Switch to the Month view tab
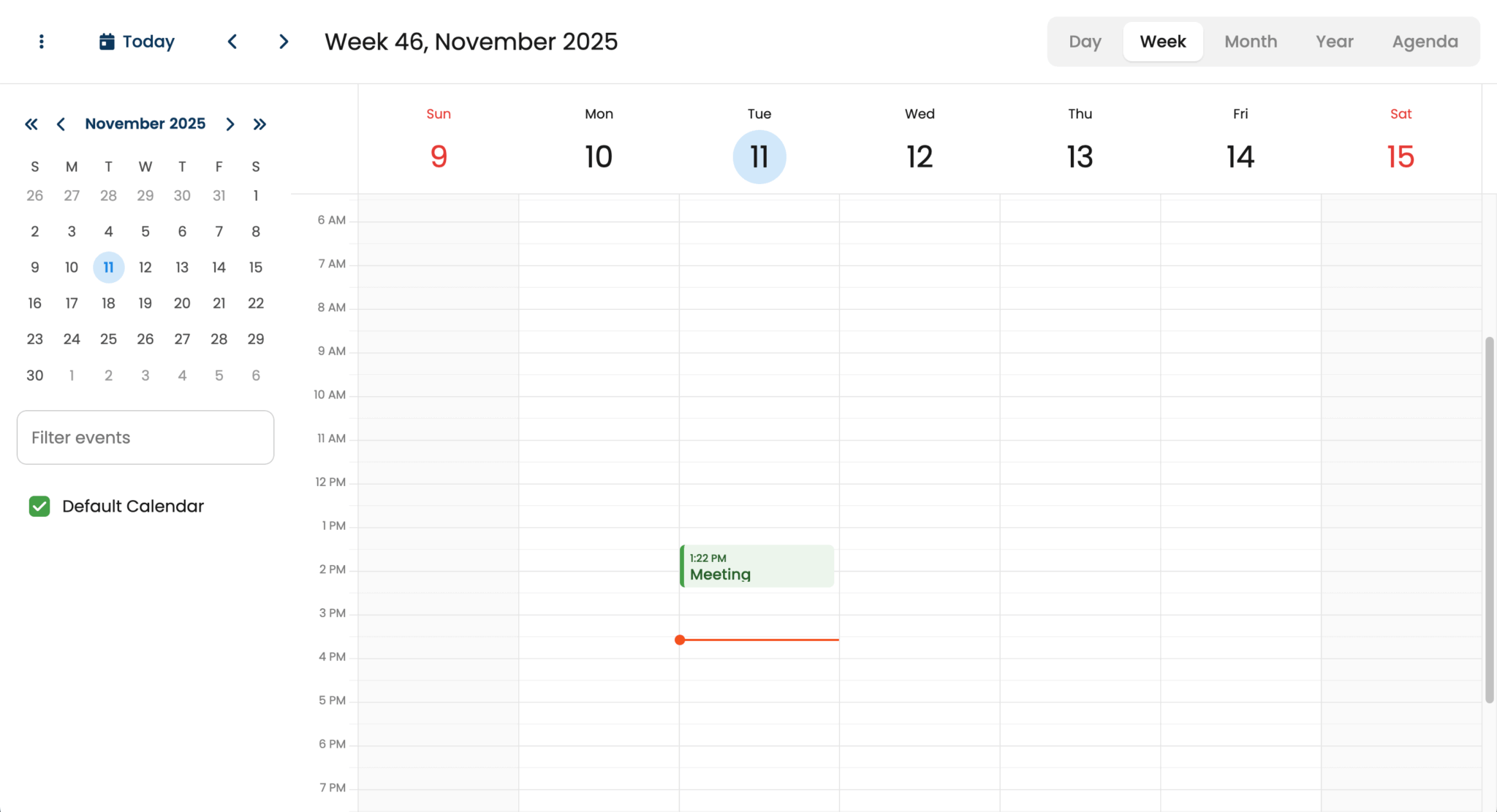This screenshot has width=1497, height=812. coord(1251,42)
